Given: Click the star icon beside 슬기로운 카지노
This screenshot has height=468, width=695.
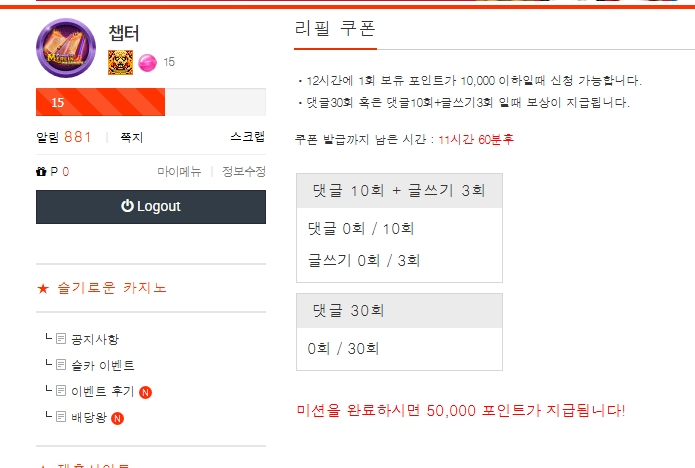Looking at the screenshot, I should [x=42, y=288].
